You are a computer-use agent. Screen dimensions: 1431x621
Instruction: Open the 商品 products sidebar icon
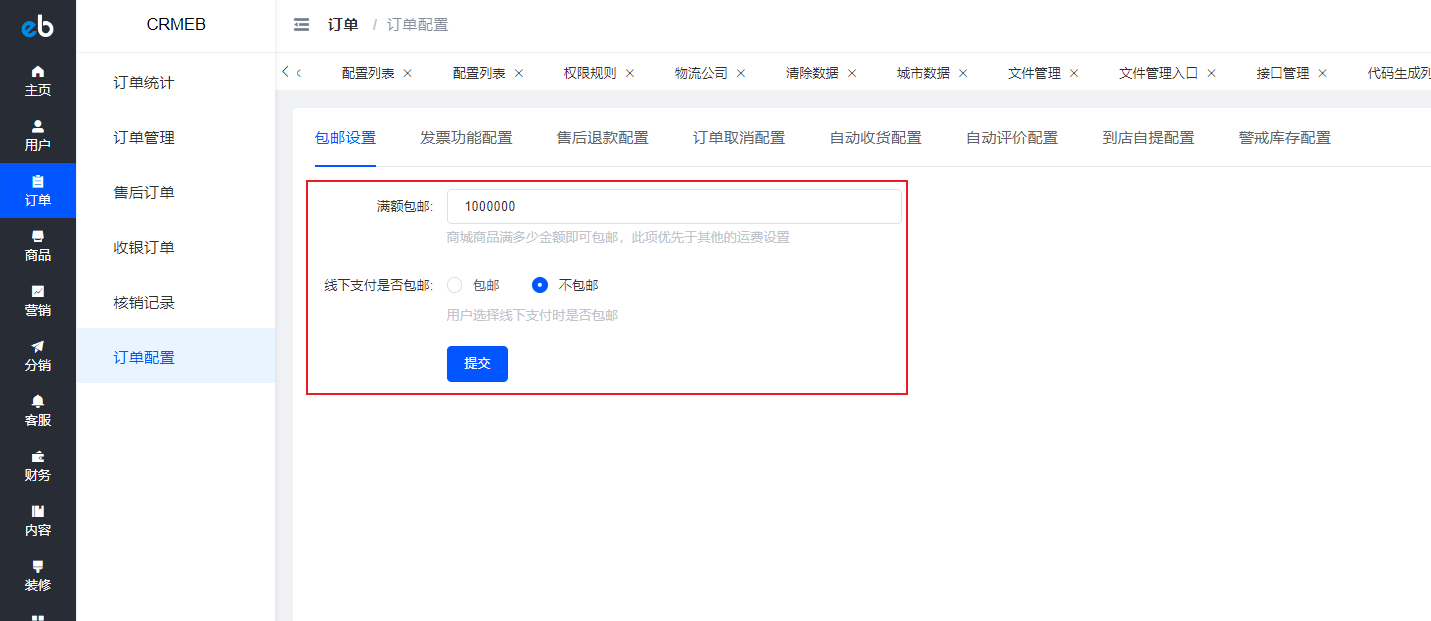[x=38, y=237]
